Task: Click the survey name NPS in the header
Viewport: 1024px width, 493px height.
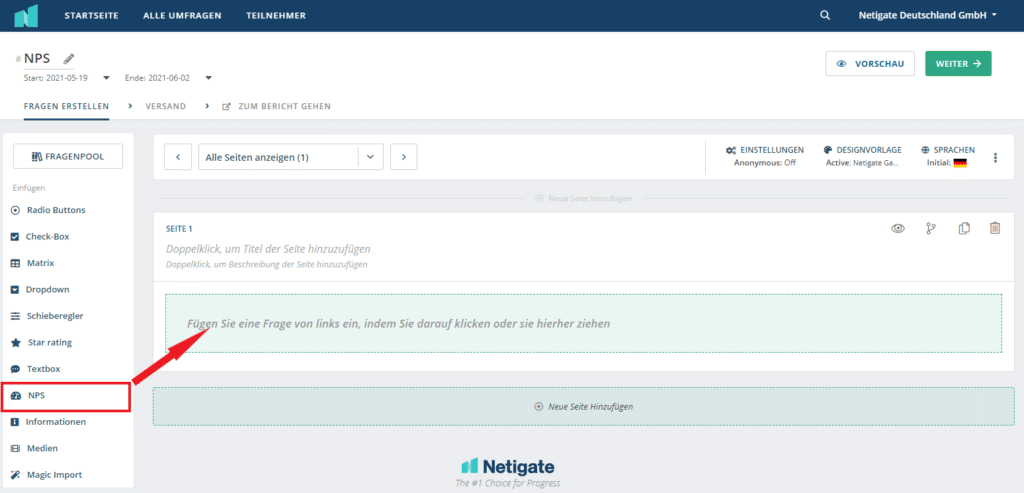Action: click(37, 58)
